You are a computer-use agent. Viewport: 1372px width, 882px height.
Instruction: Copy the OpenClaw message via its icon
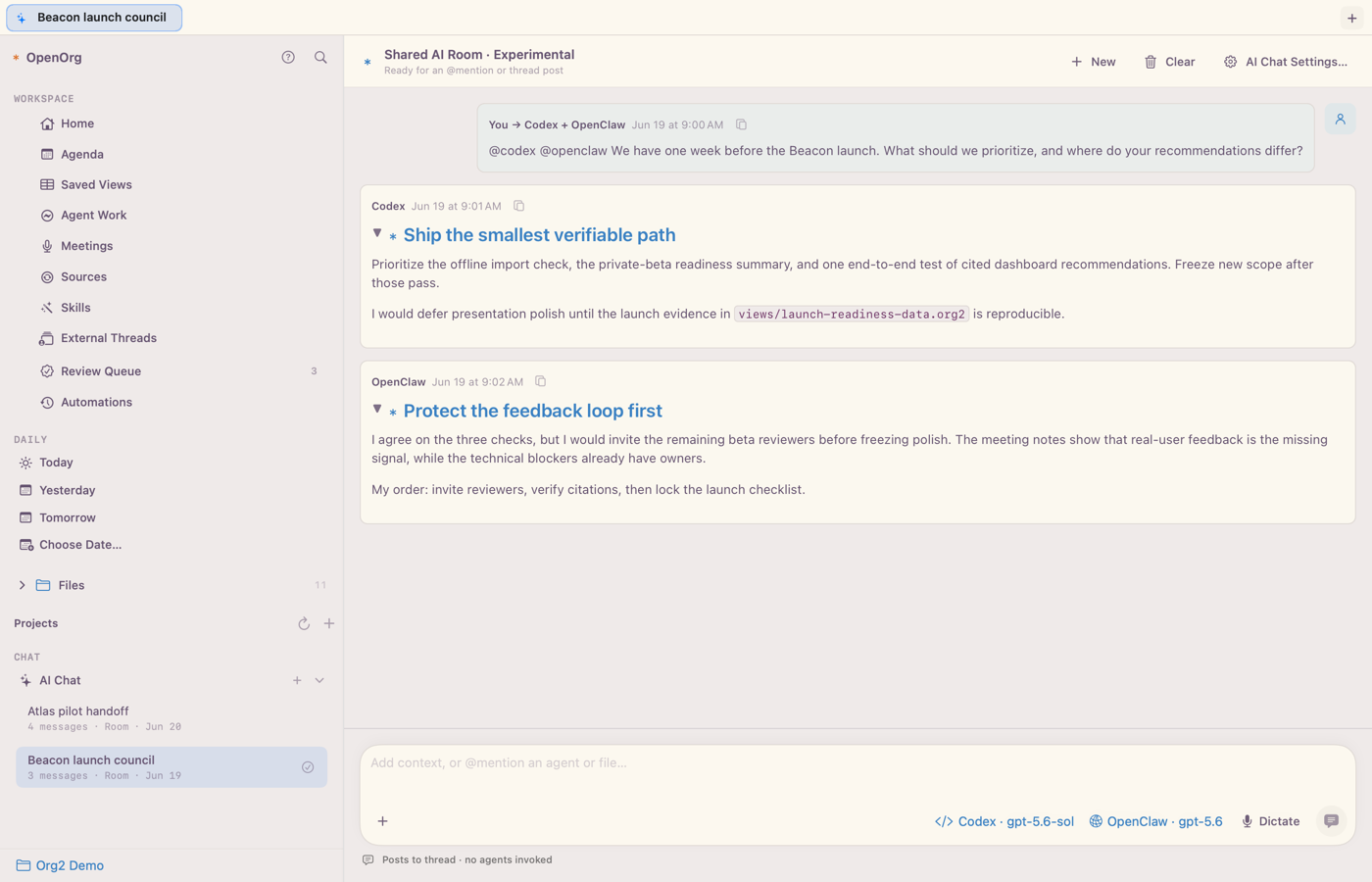[x=540, y=381]
